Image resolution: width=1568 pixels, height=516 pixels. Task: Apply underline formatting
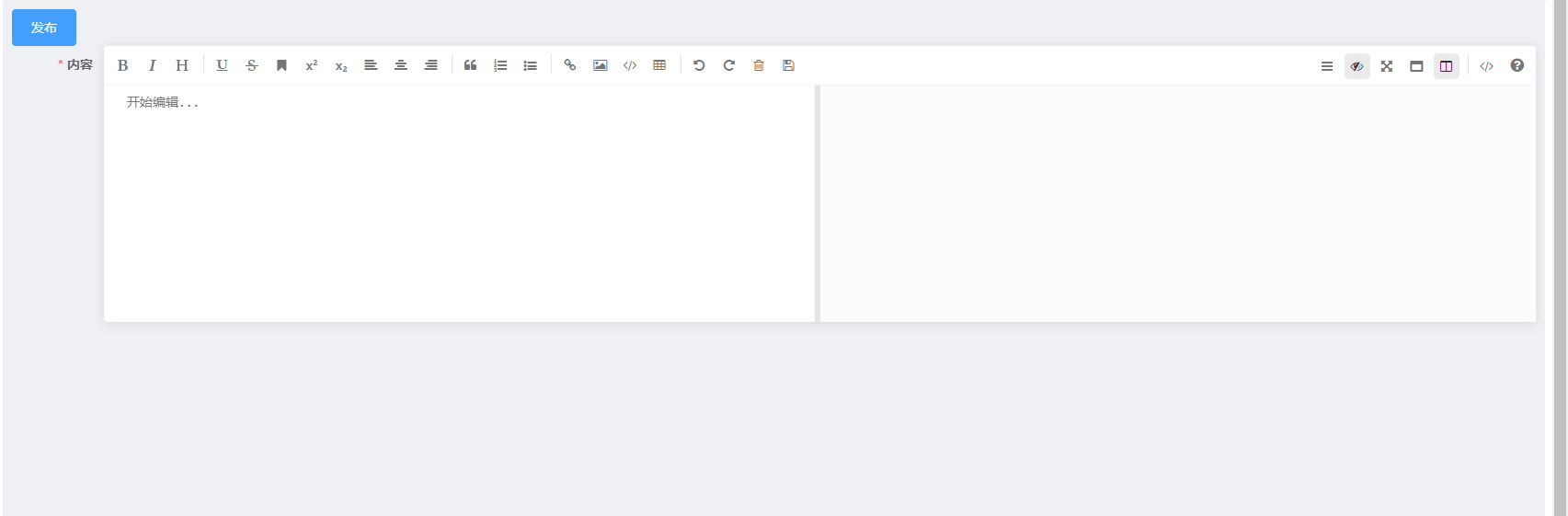click(222, 65)
